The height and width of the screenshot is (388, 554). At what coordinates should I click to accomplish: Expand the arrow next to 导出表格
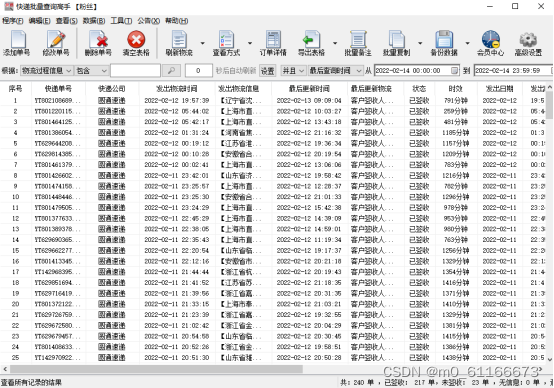335,43
